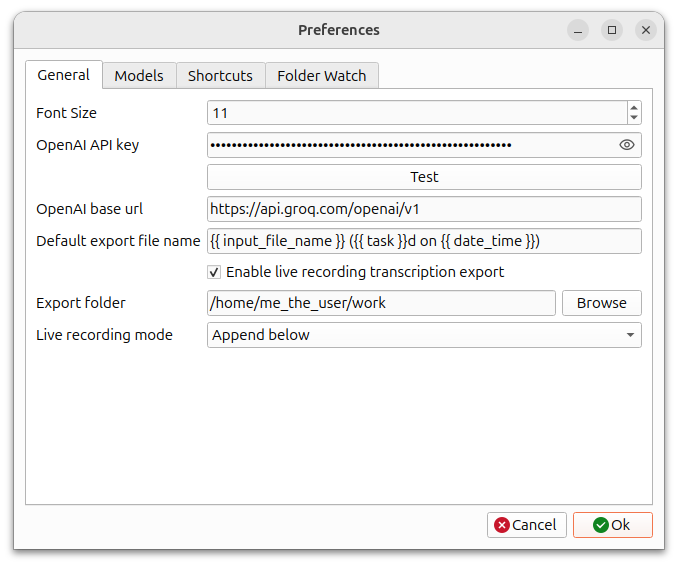Viewport: 678px width, 566px height.
Task: Click the OpenAI base url field
Action: (424, 209)
